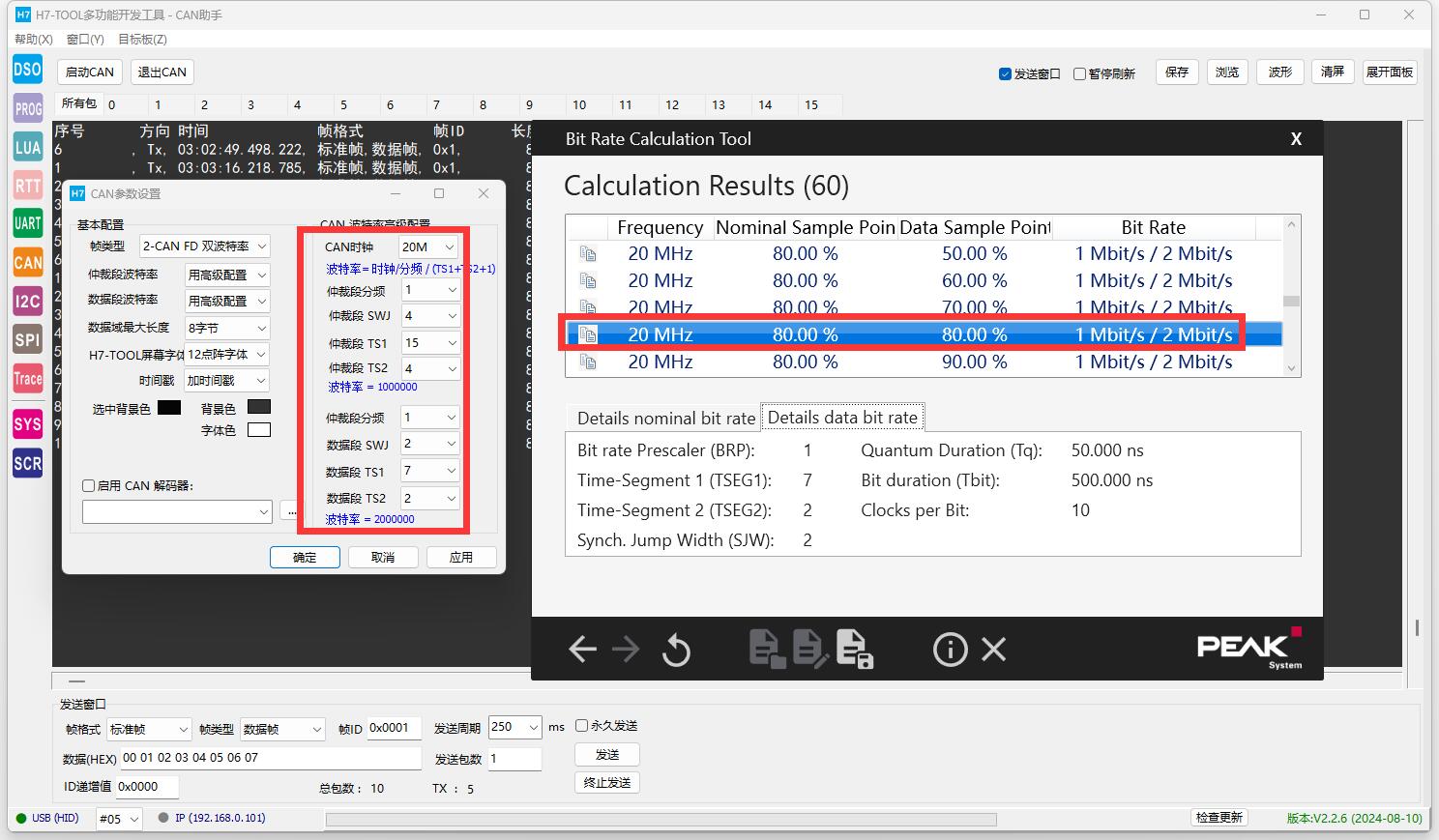Screen dimensions: 1439x840
Task: Click the 帧ID 0x0001 input field
Action: point(394,728)
